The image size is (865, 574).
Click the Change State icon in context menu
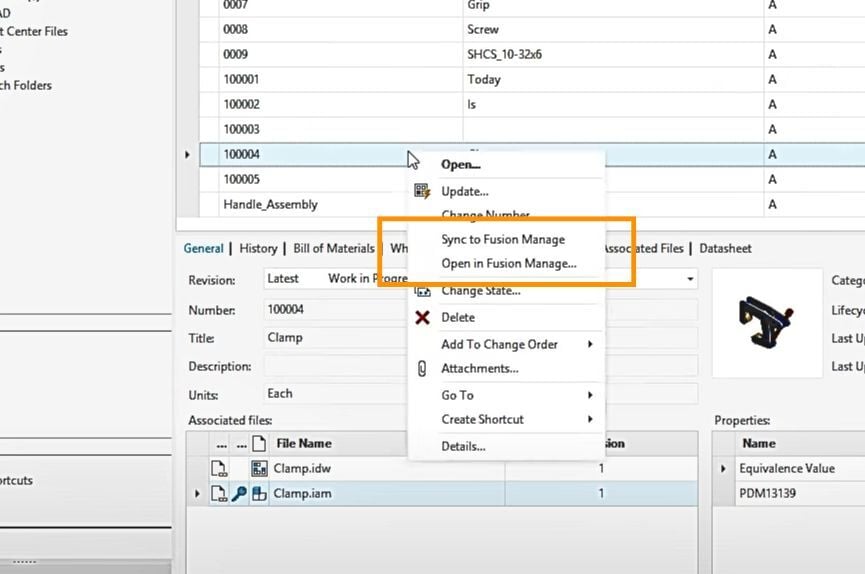click(422, 291)
